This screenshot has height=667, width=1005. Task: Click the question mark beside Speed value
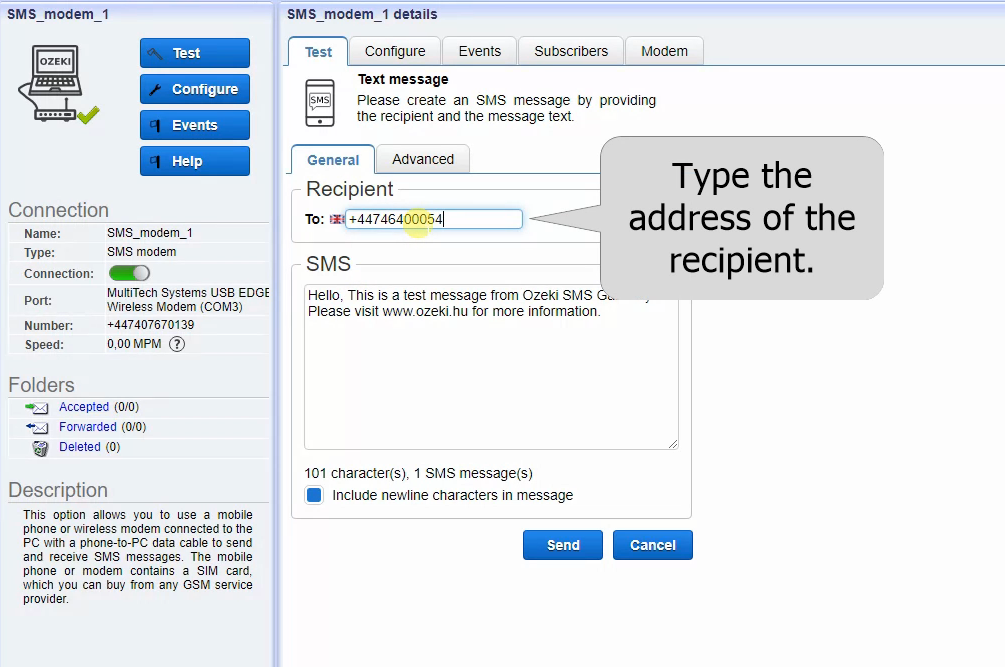pyautogui.click(x=177, y=345)
